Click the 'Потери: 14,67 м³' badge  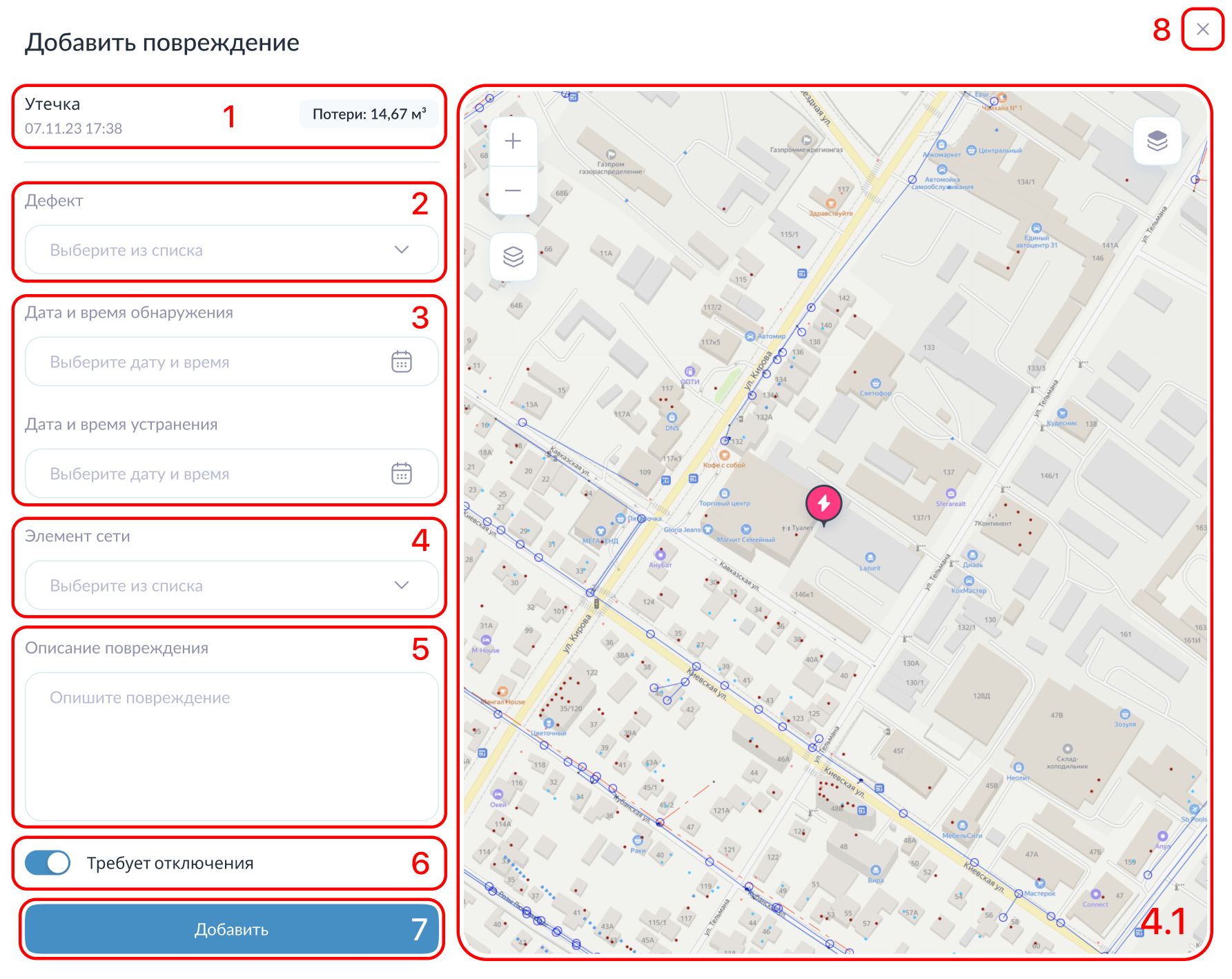coord(369,115)
